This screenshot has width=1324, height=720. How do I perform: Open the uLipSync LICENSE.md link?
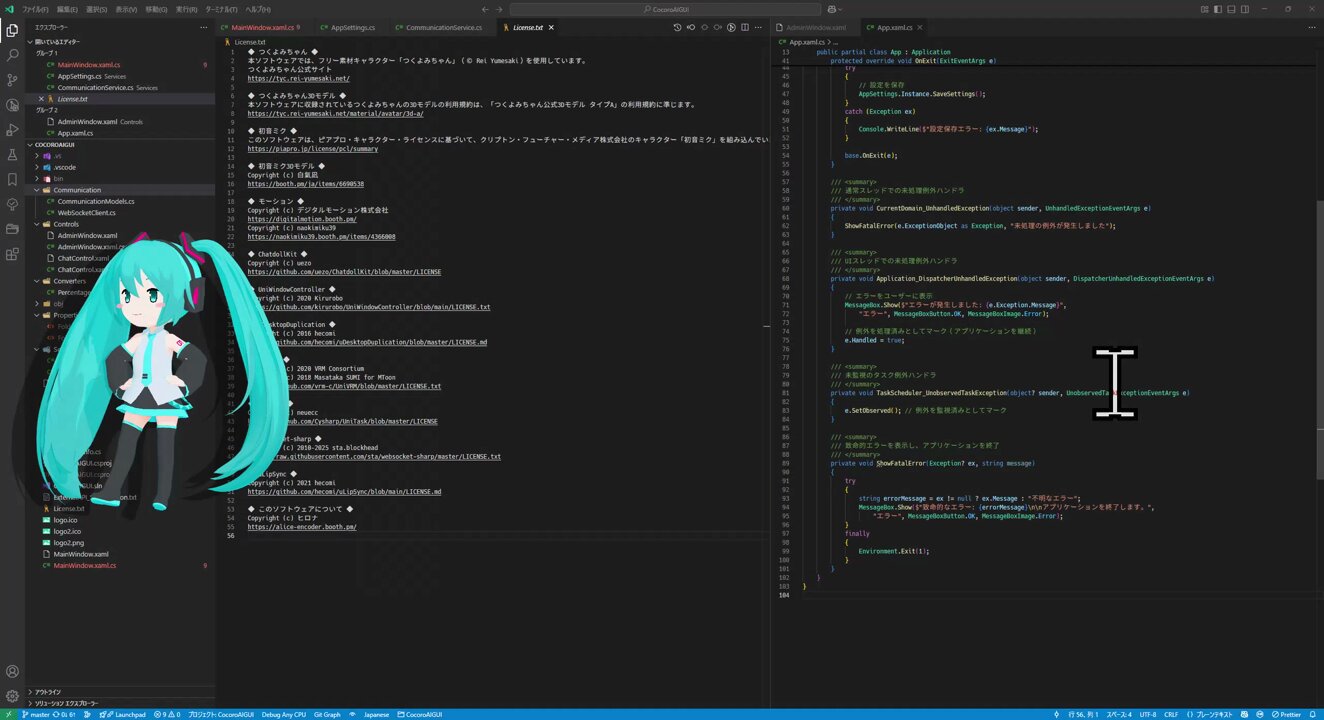point(344,492)
